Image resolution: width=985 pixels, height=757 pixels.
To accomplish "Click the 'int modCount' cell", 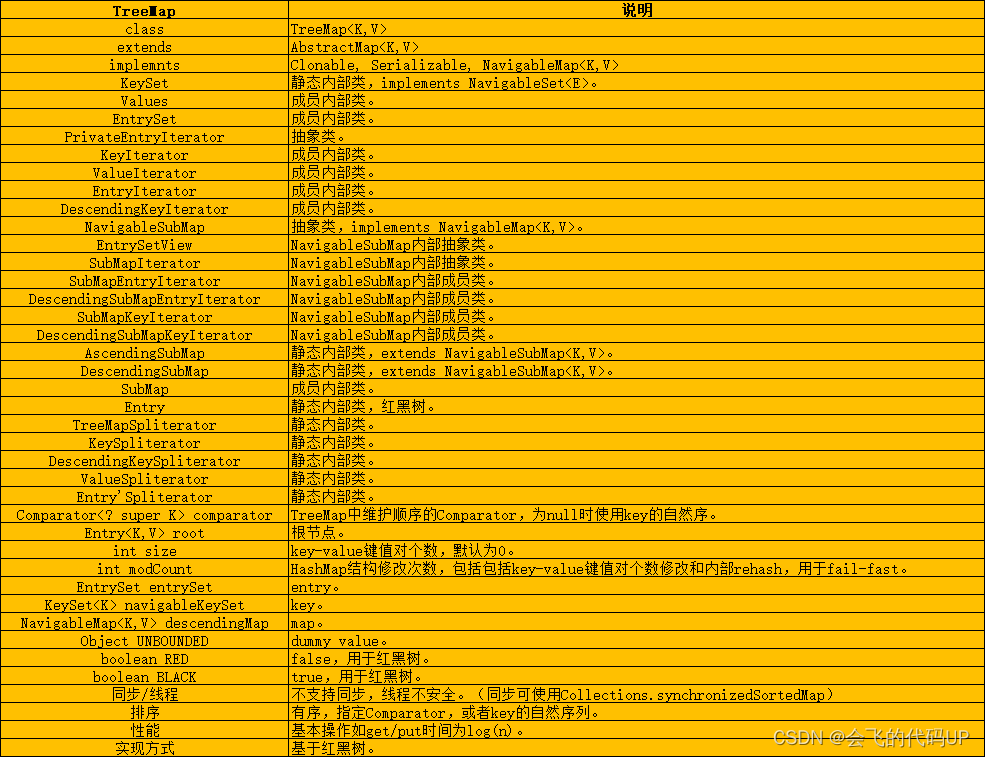I will tap(144, 569).
